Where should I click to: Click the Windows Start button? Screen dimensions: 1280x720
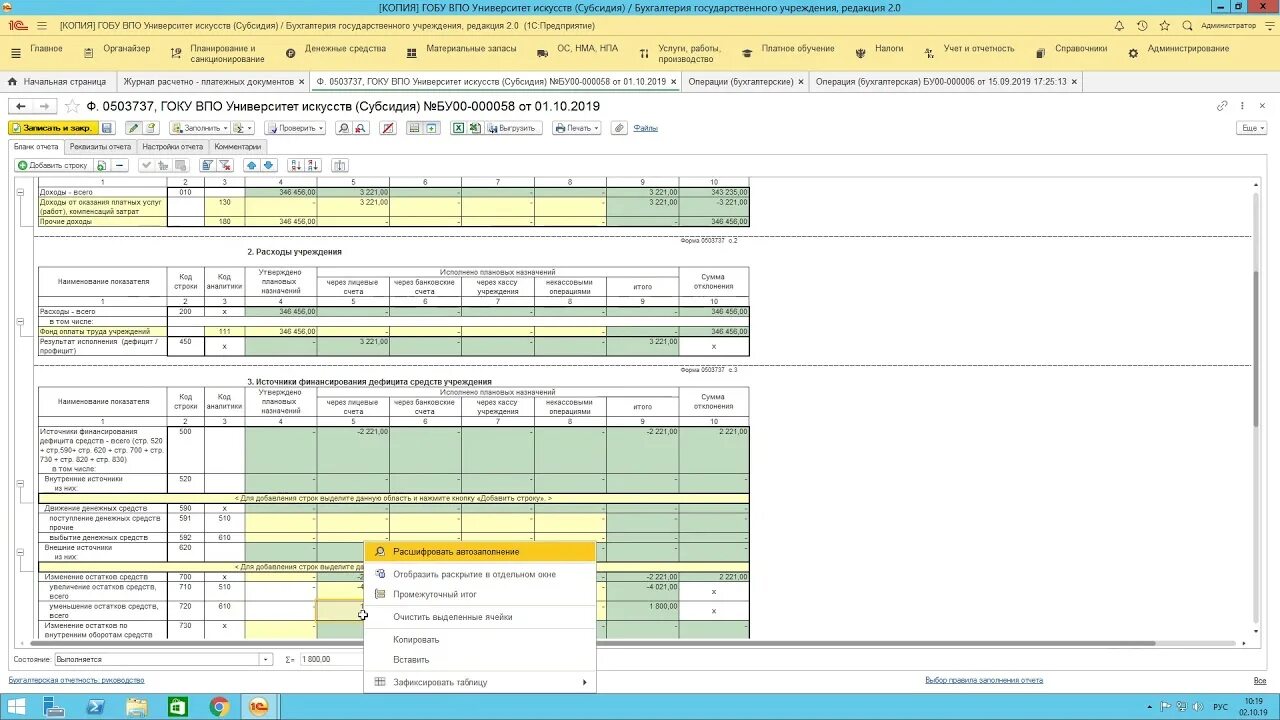click(17, 707)
